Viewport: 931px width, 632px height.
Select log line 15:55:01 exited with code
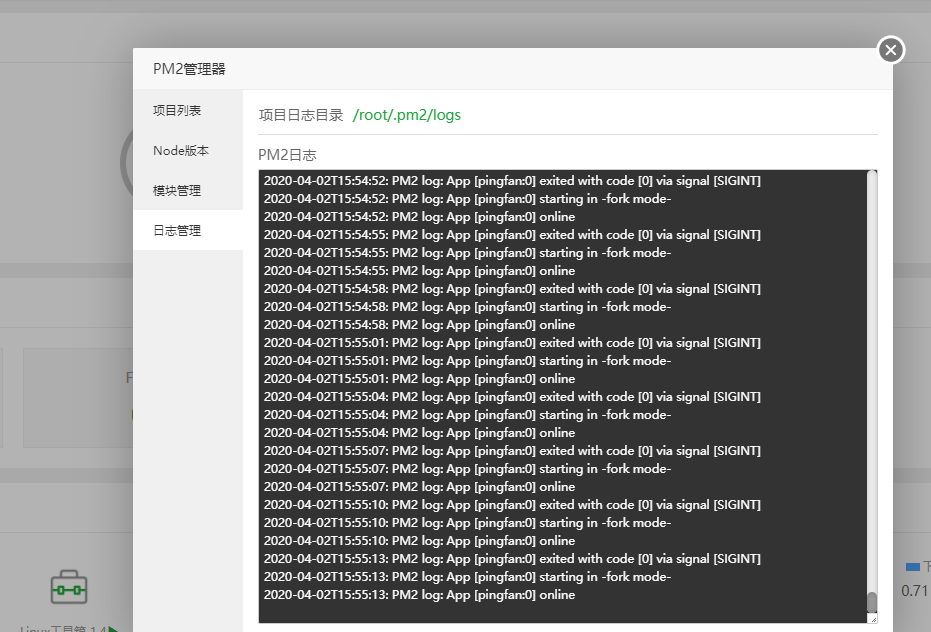[512, 343]
